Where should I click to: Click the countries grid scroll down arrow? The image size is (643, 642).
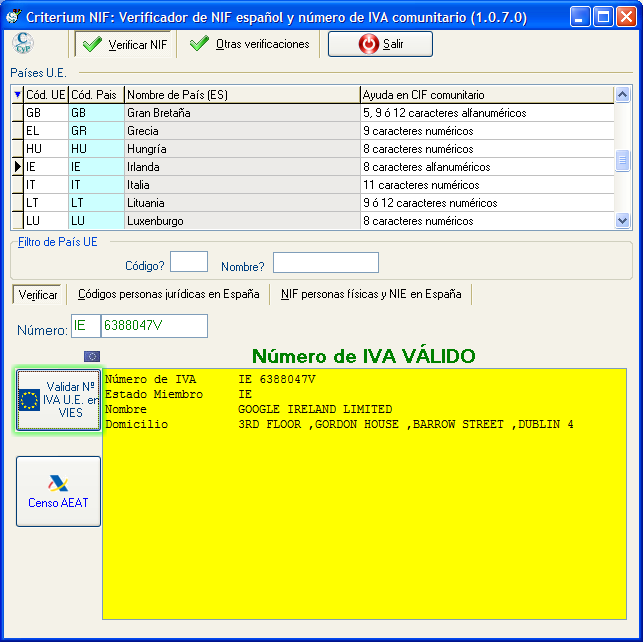pos(622,221)
